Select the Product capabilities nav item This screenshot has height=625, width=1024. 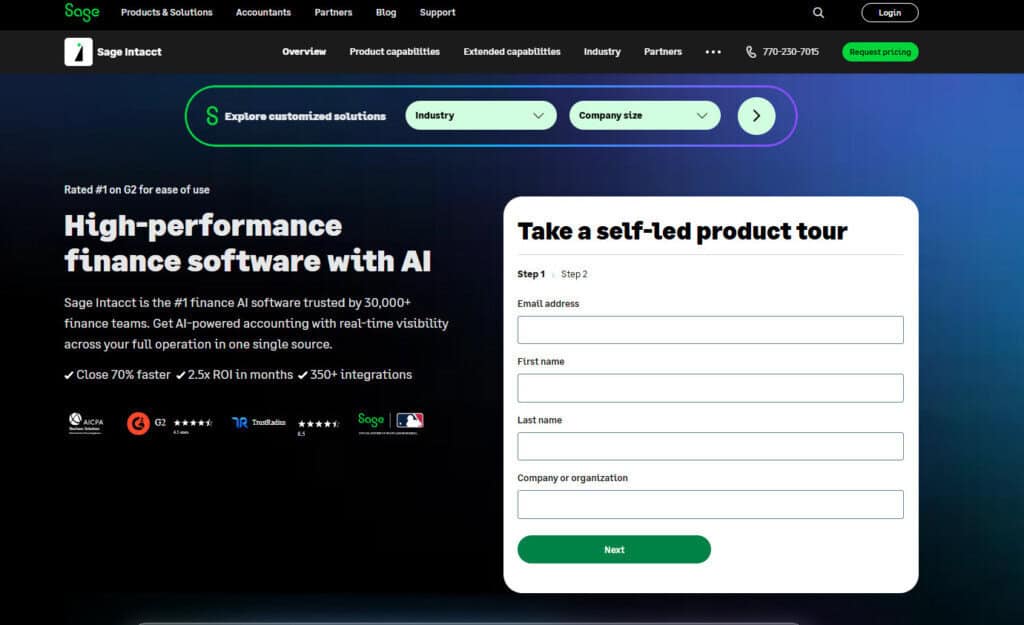394,52
